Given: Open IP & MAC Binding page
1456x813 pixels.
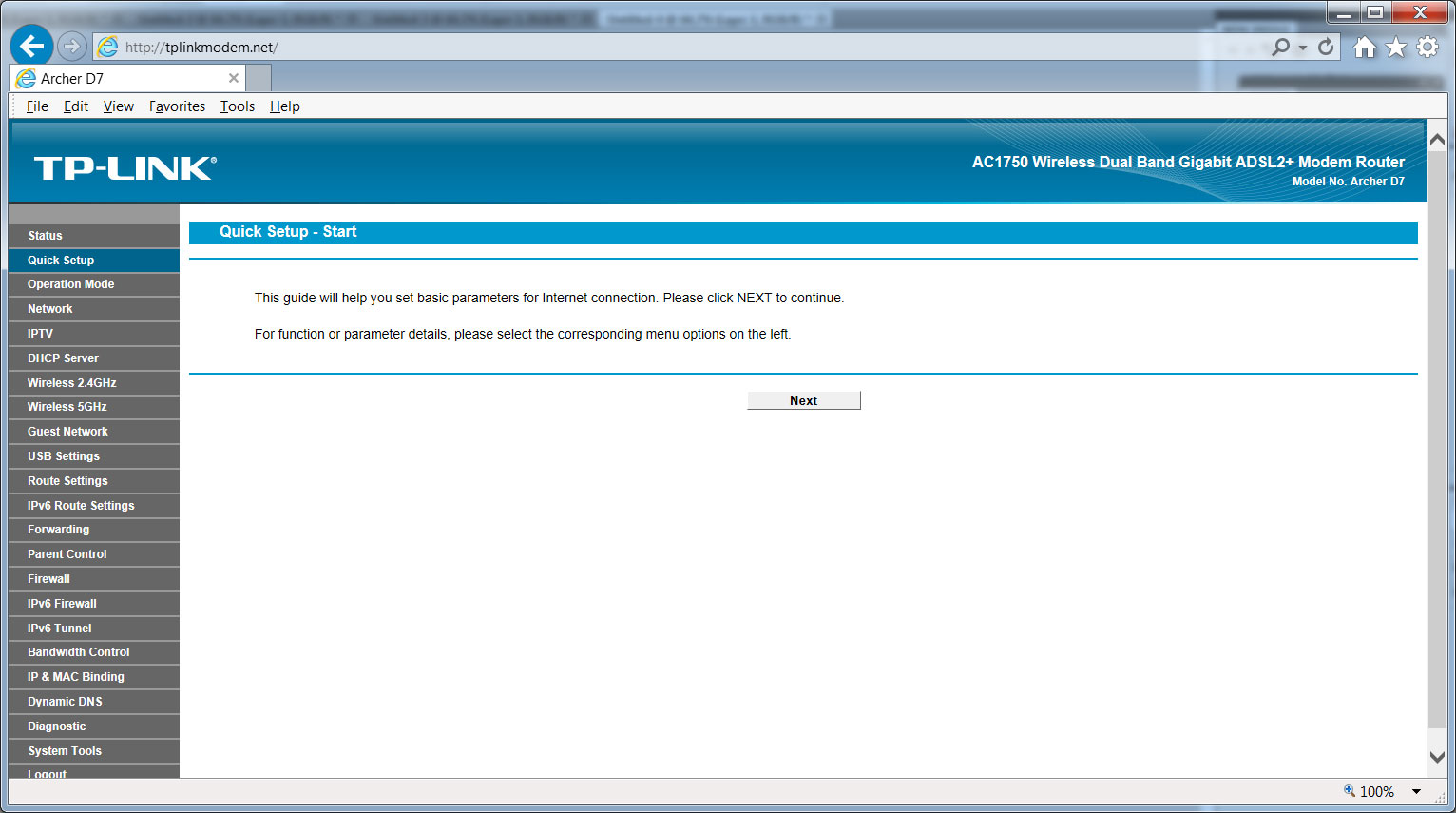Looking at the screenshot, I should (x=94, y=677).
